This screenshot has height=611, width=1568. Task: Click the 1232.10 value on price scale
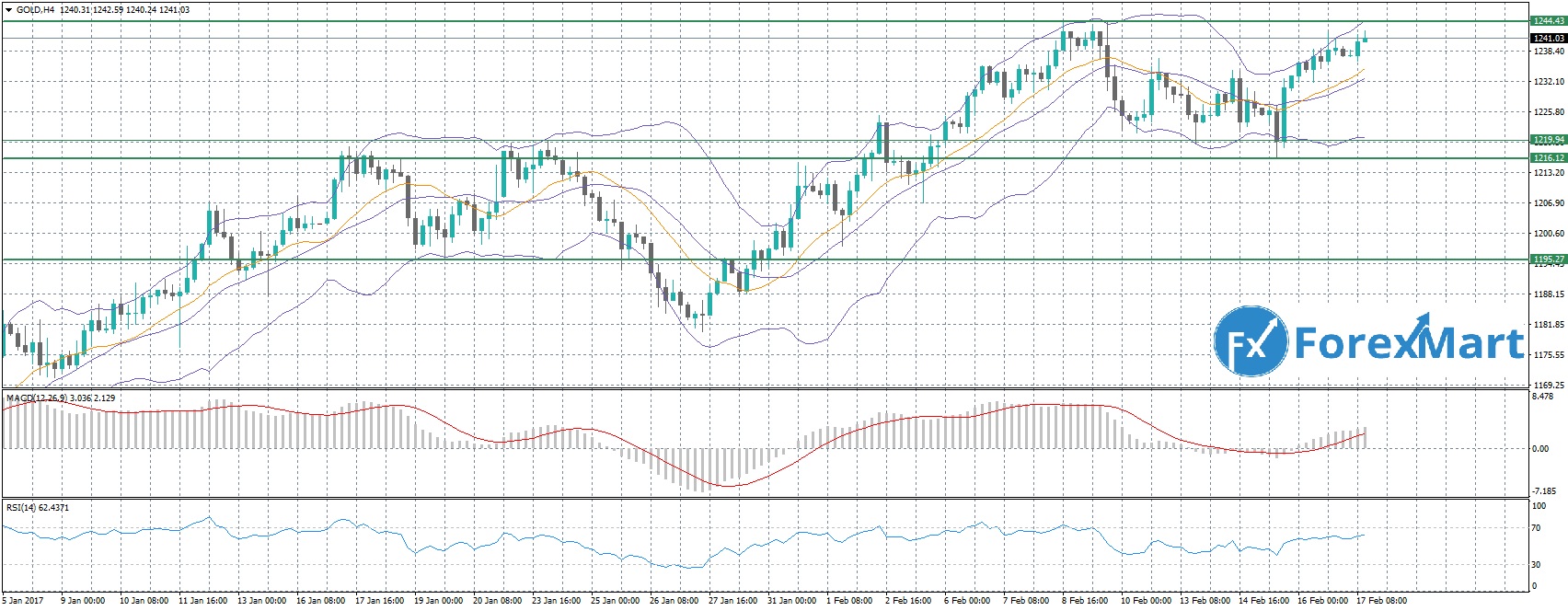coord(1546,82)
